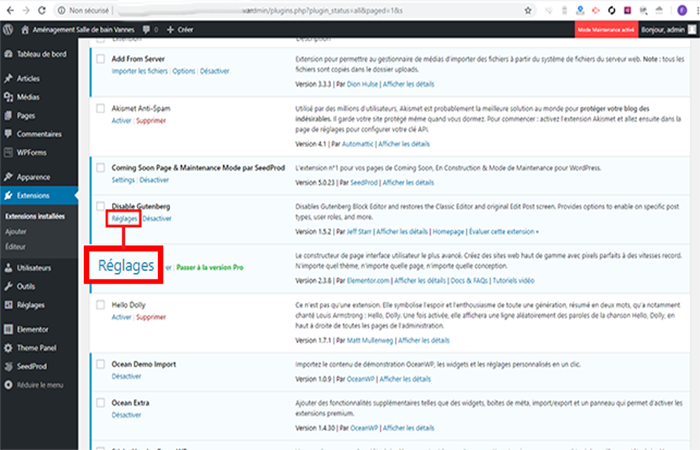Open Matt Mullenweg author link

[370, 341]
